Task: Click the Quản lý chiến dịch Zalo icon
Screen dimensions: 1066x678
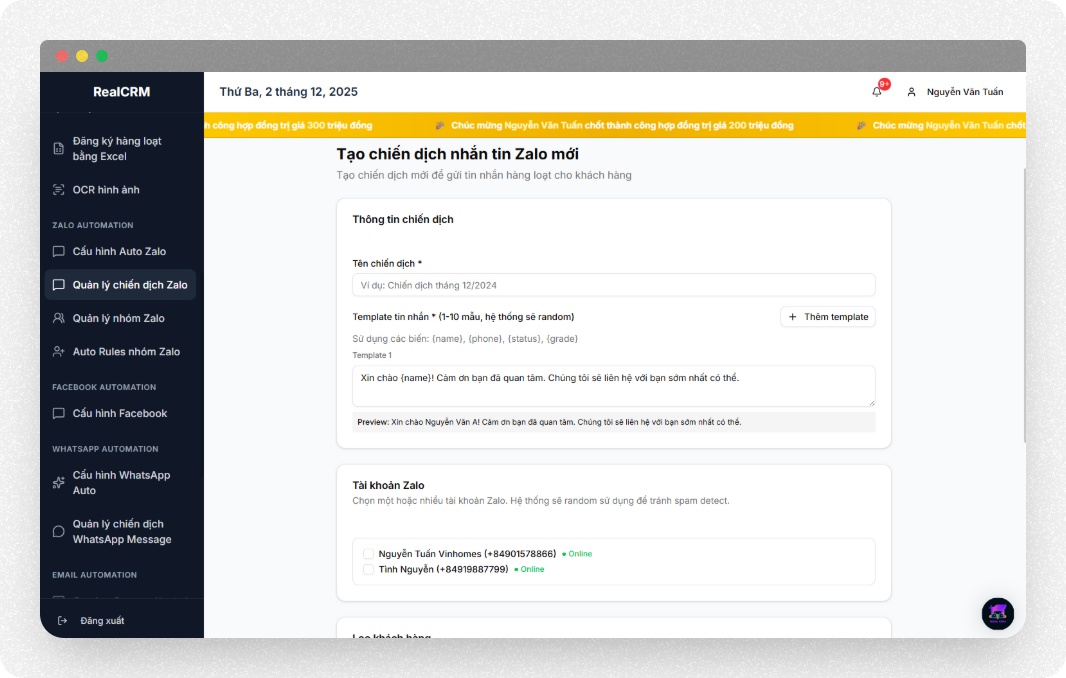Action: (59, 285)
